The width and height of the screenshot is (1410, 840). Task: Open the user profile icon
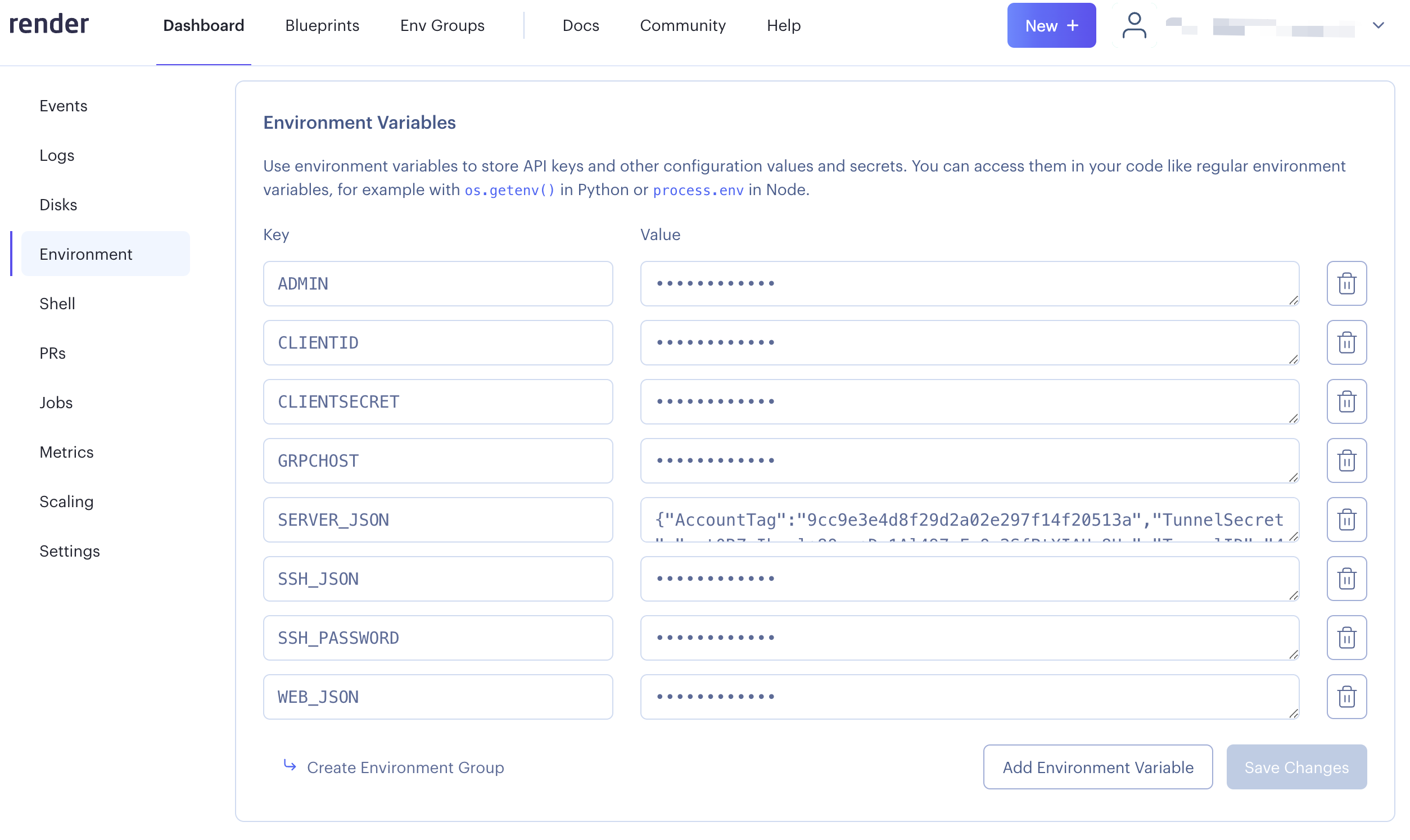[x=1134, y=25]
